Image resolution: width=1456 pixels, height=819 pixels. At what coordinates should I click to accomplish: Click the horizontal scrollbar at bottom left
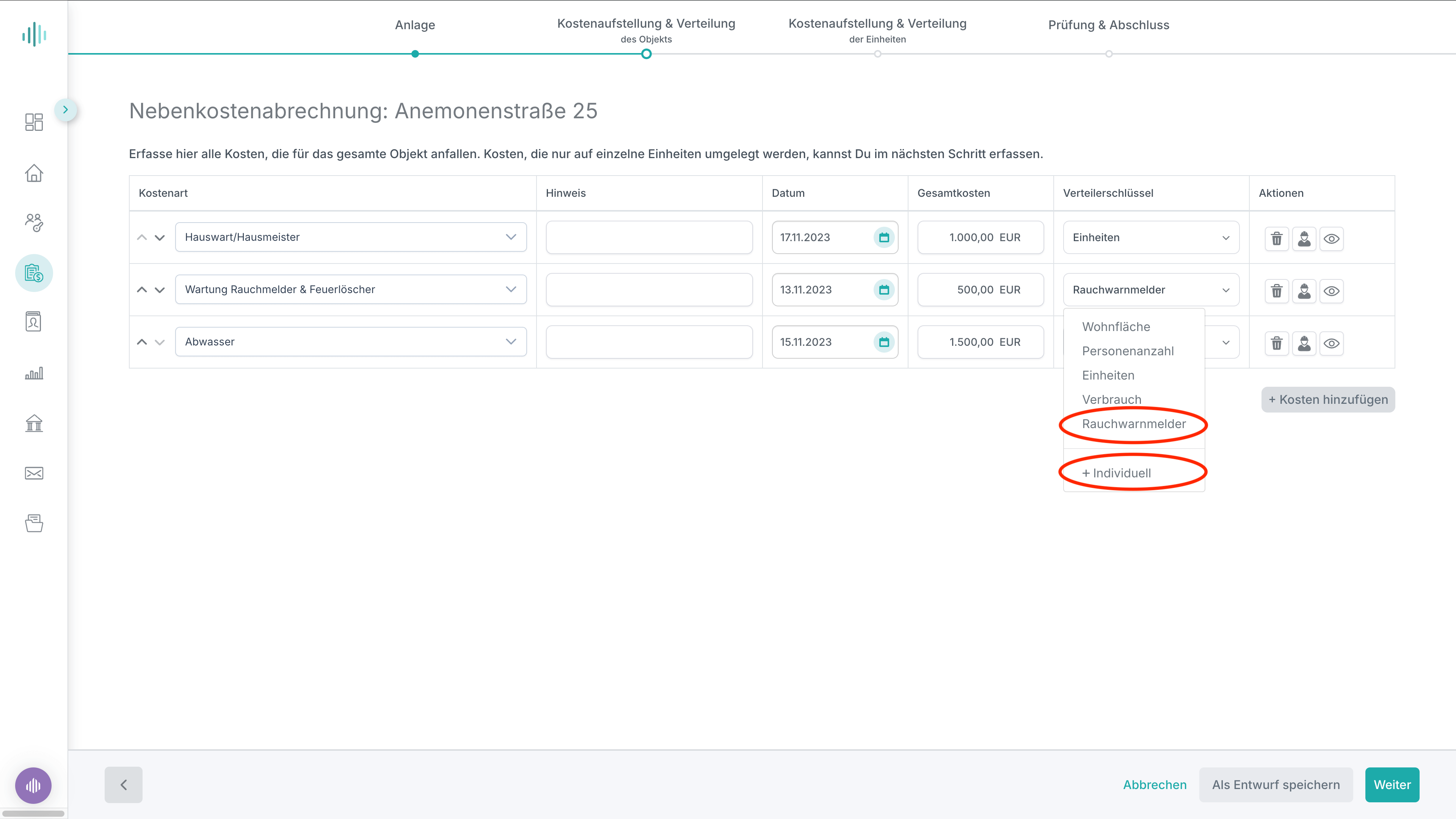[x=33, y=813]
